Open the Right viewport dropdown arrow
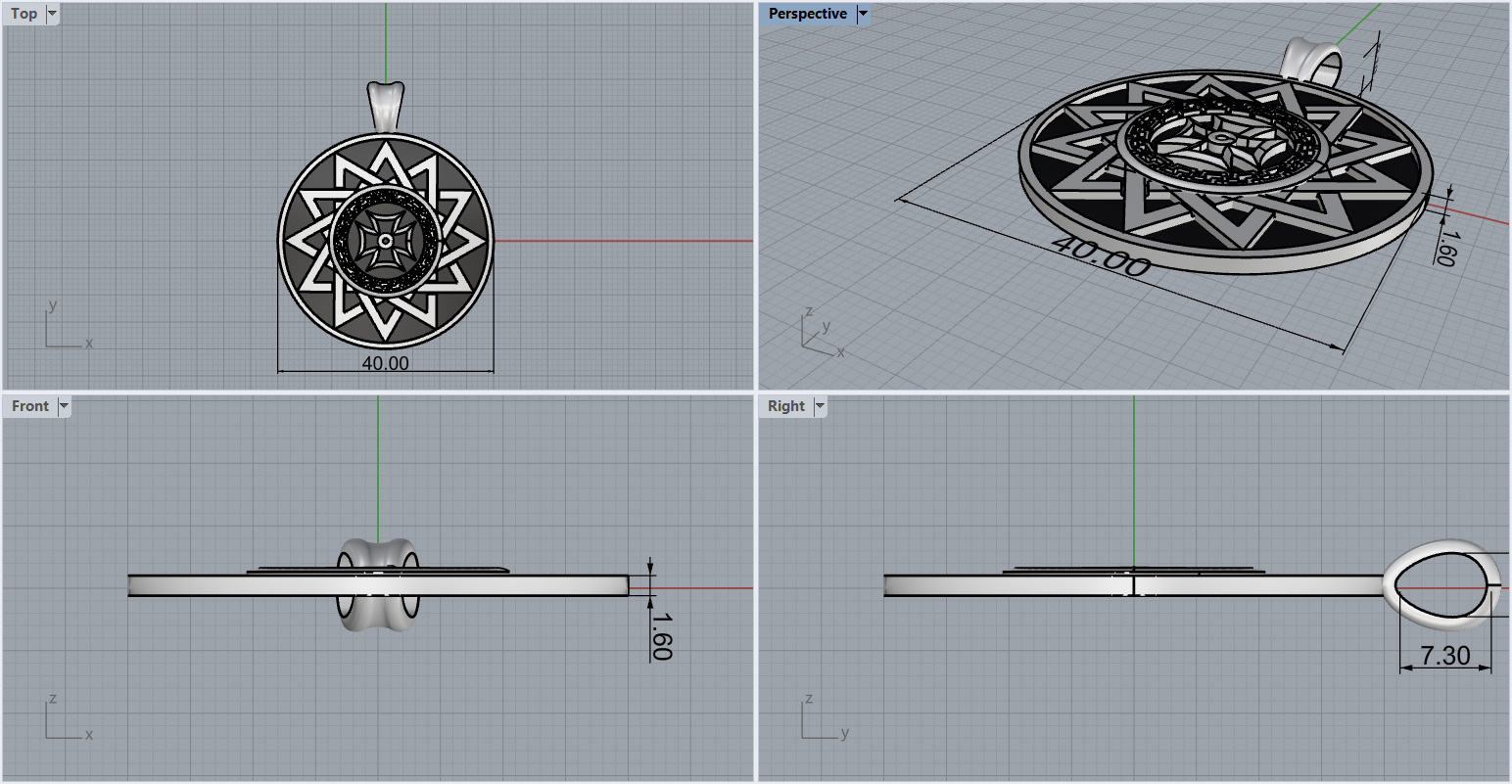Image resolution: width=1512 pixels, height=784 pixels. coord(821,406)
